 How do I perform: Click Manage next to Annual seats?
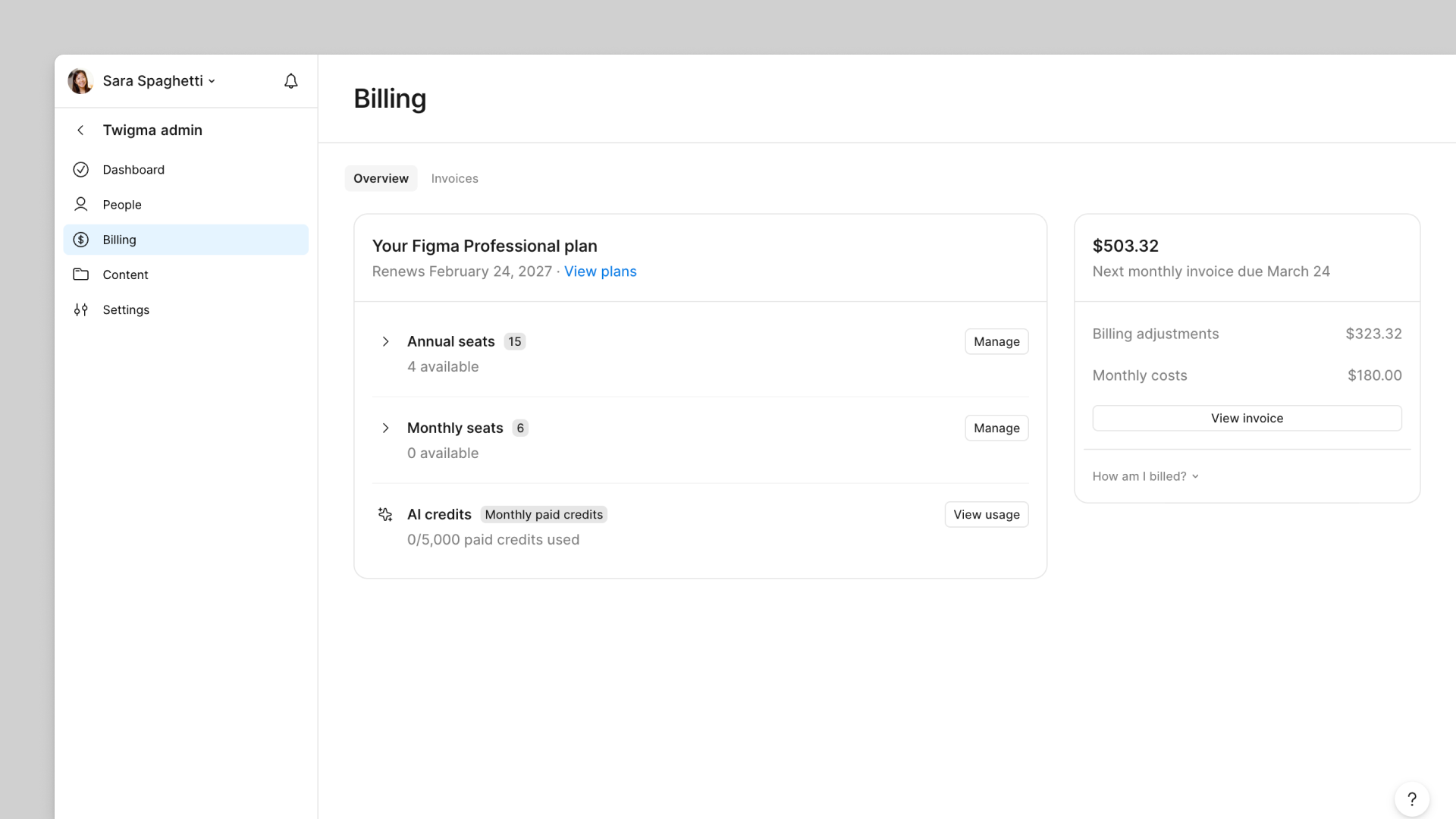[x=996, y=341]
